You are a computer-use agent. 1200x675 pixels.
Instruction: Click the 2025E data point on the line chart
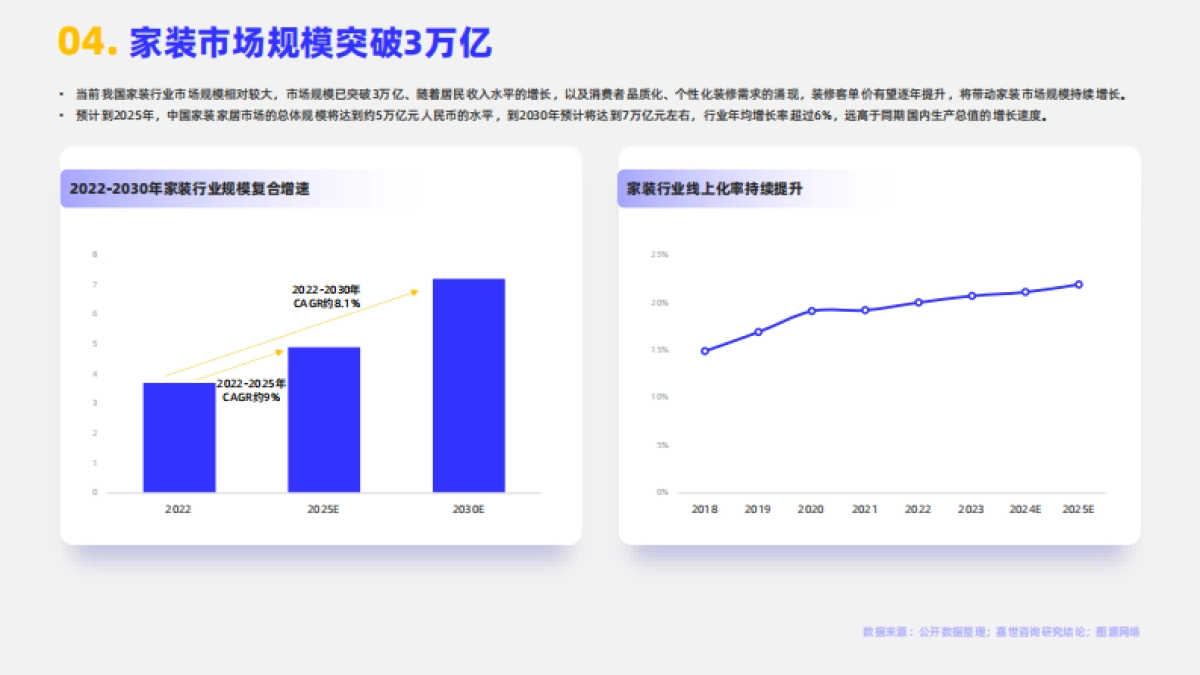click(1078, 283)
